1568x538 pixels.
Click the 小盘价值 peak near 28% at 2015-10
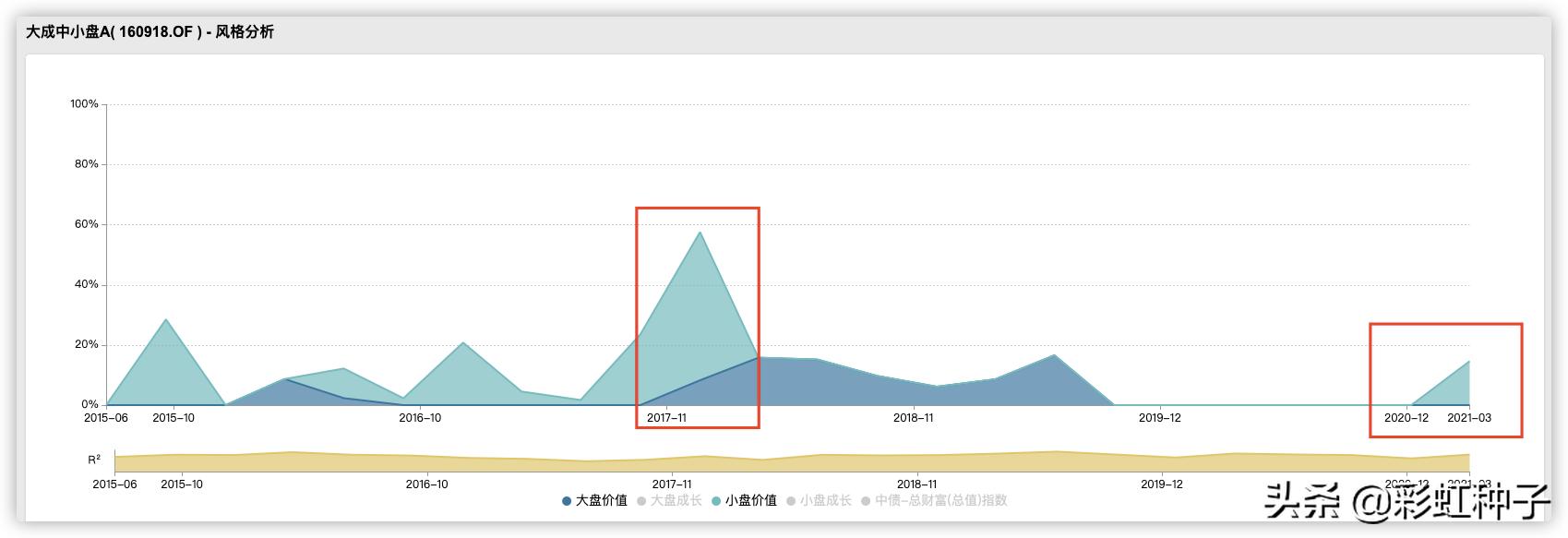[x=166, y=320]
